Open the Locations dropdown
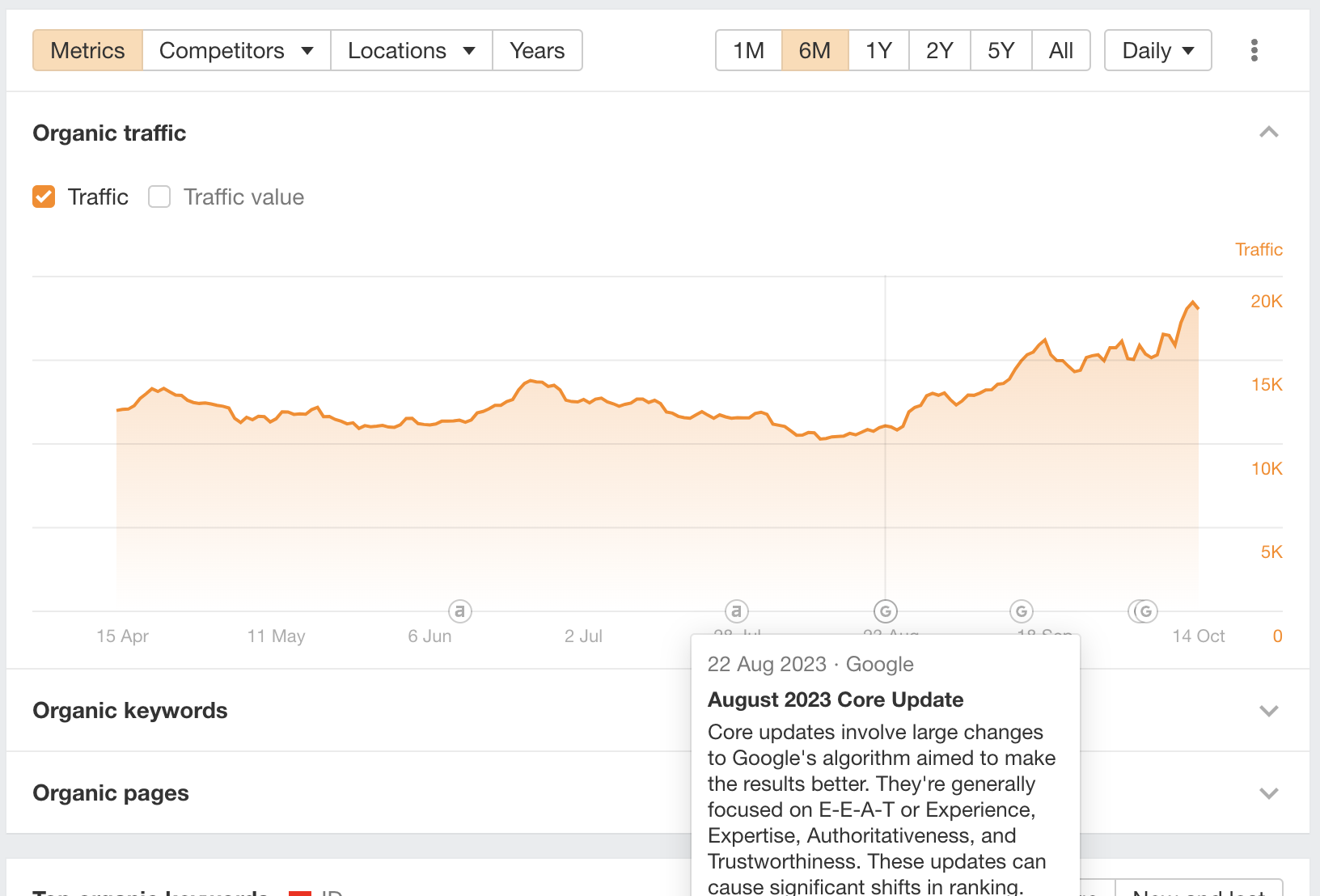This screenshot has height=896, width=1320. 412,50
